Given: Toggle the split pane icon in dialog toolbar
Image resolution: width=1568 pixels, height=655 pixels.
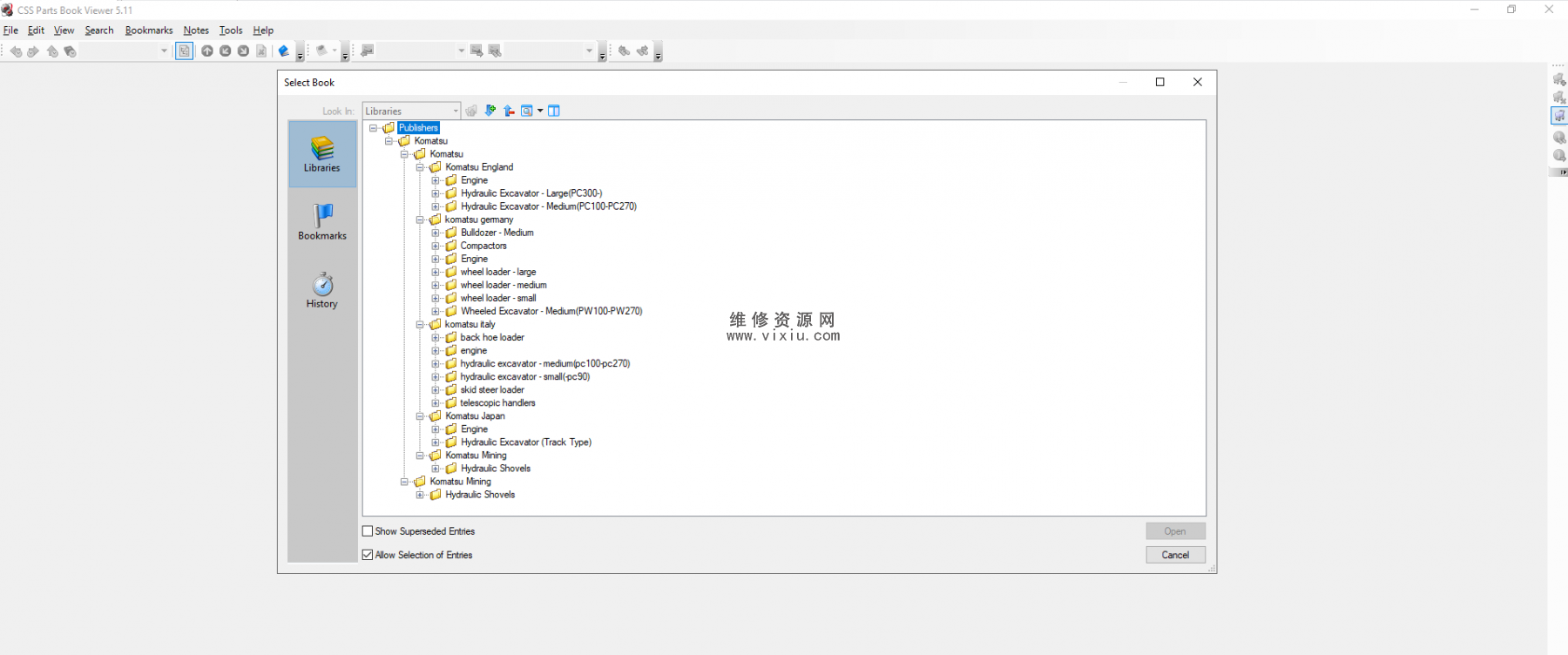Looking at the screenshot, I should (554, 111).
